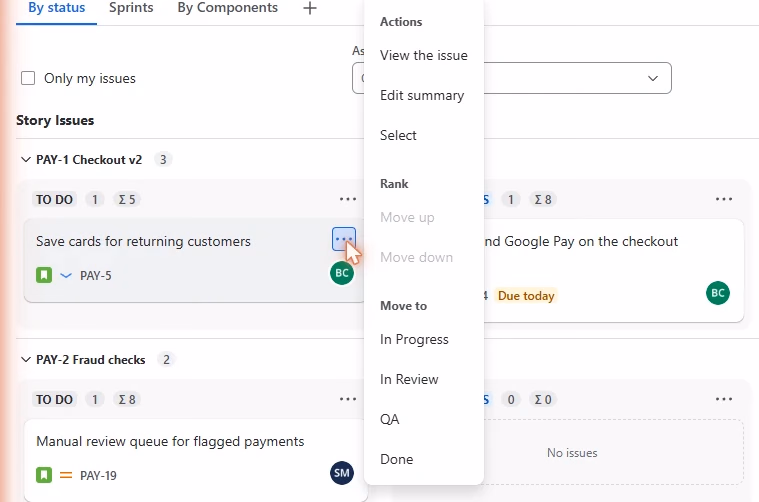
Task: Click the PAY-2 issue count badge 2
Action: (166, 360)
